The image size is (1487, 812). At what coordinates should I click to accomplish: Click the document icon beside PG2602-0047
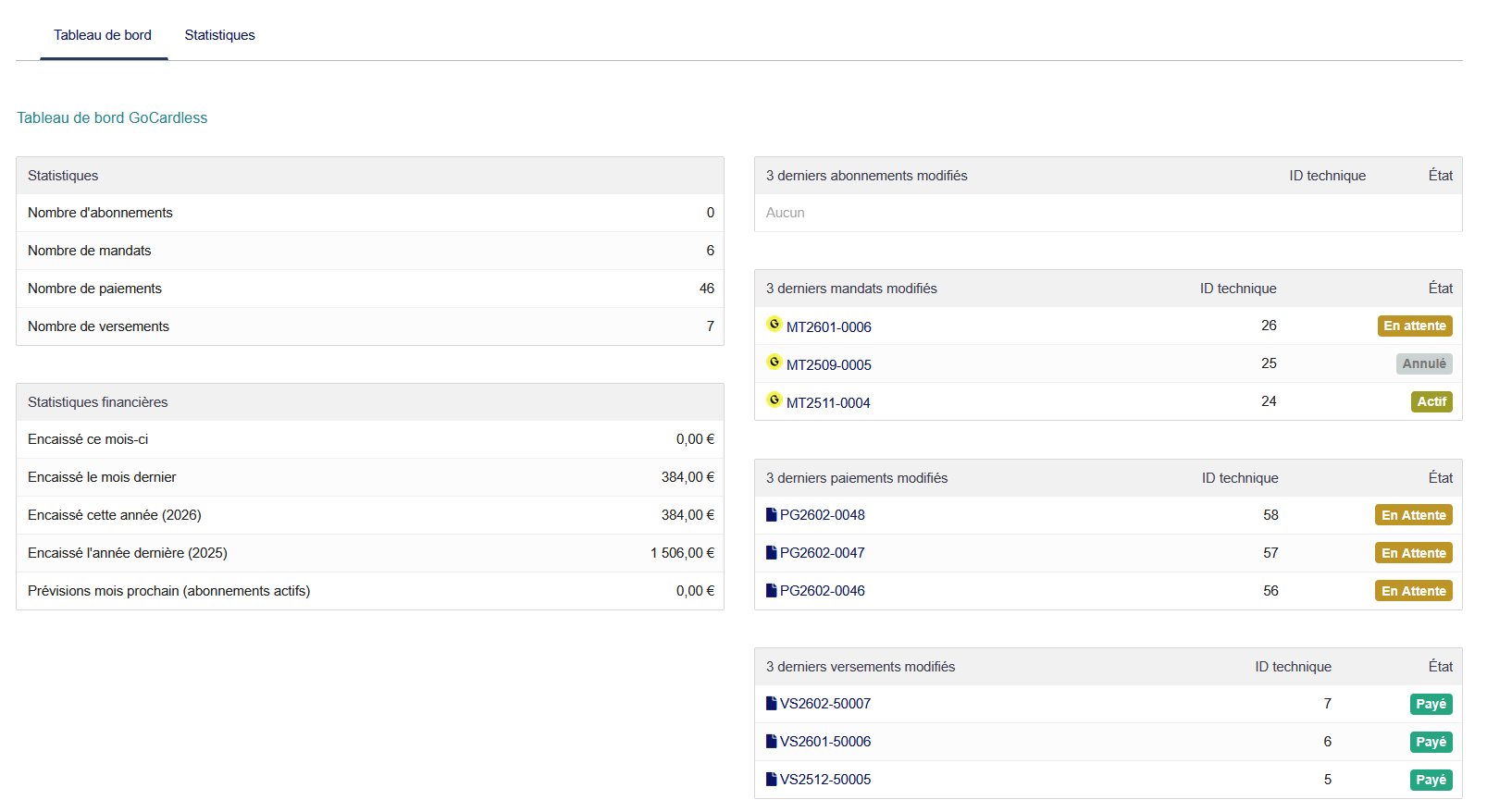pyautogui.click(x=772, y=553)
